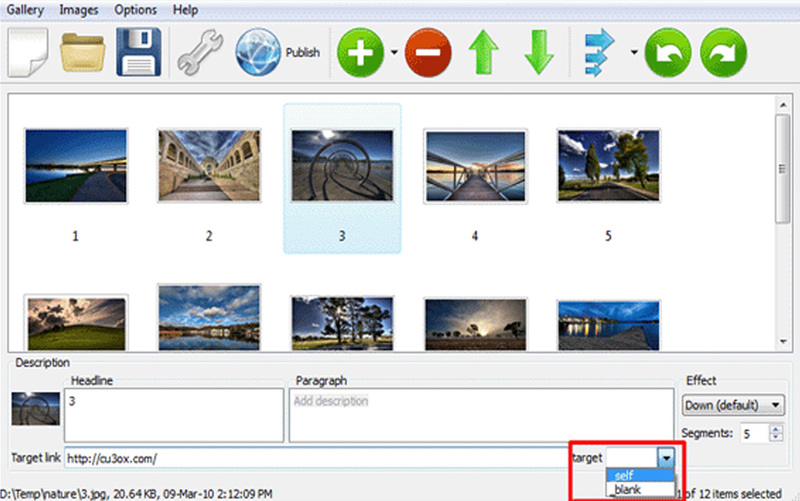Open the Images menu
This screenshot has width=800, height=501.
point(79,10)
